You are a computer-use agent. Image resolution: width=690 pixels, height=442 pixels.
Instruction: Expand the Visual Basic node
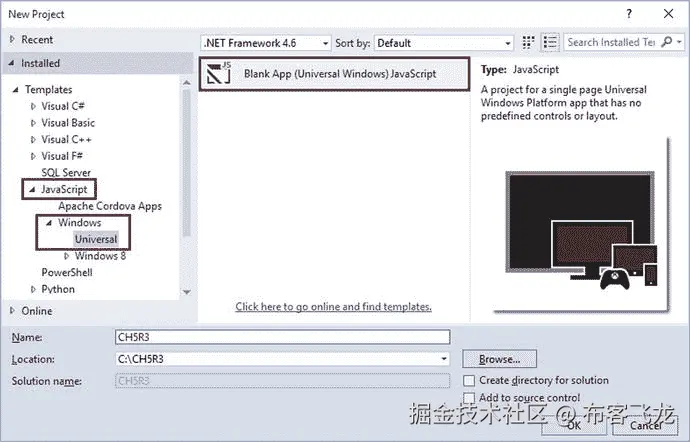pos(33,123)
